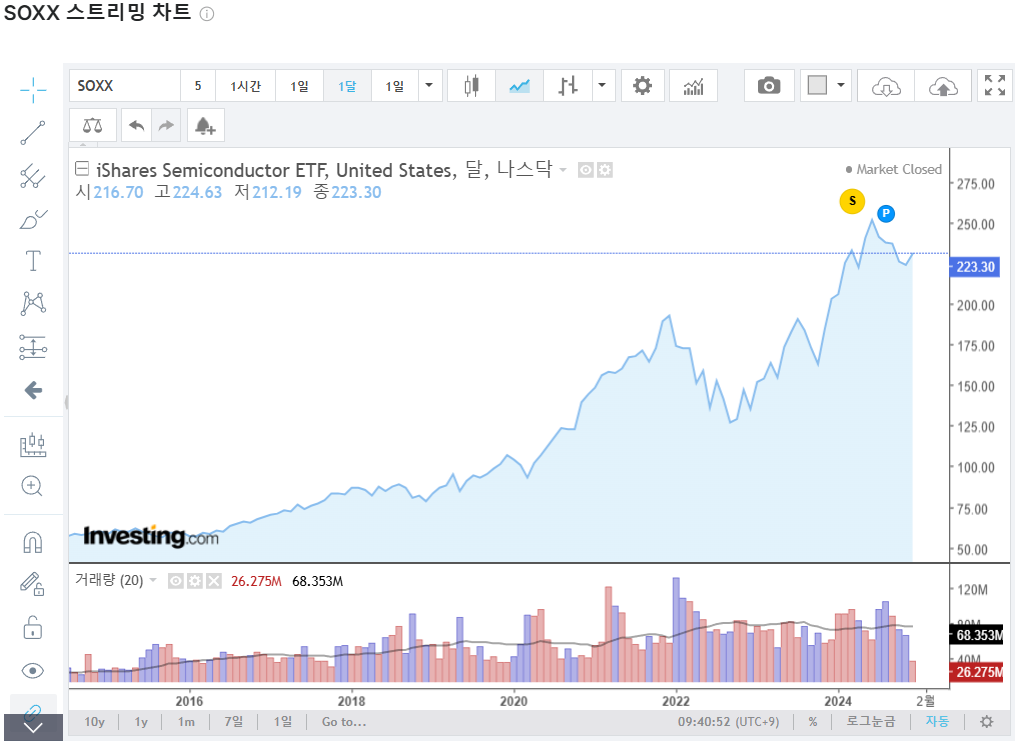Switch to candlestick chart style

point(471,85)
